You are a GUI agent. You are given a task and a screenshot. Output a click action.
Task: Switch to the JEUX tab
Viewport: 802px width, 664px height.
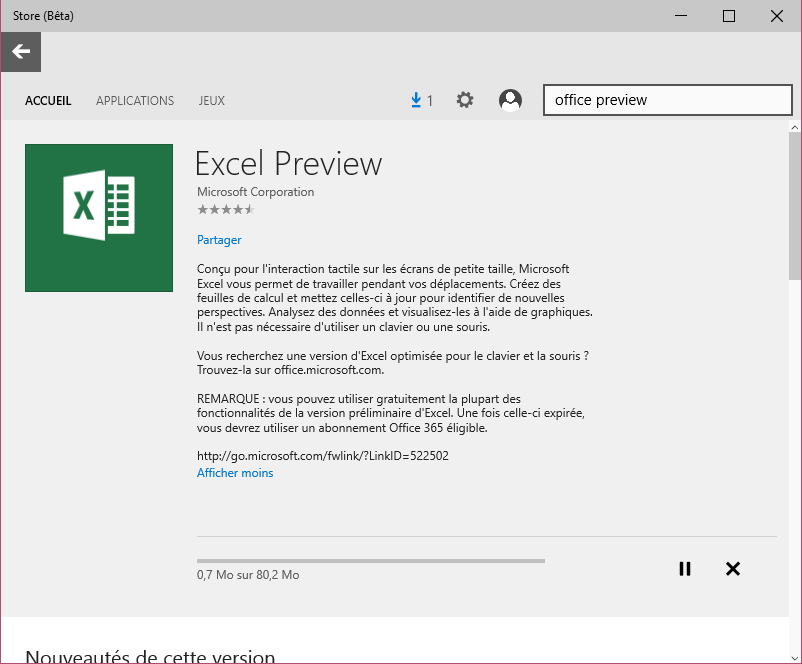(212, 101)
